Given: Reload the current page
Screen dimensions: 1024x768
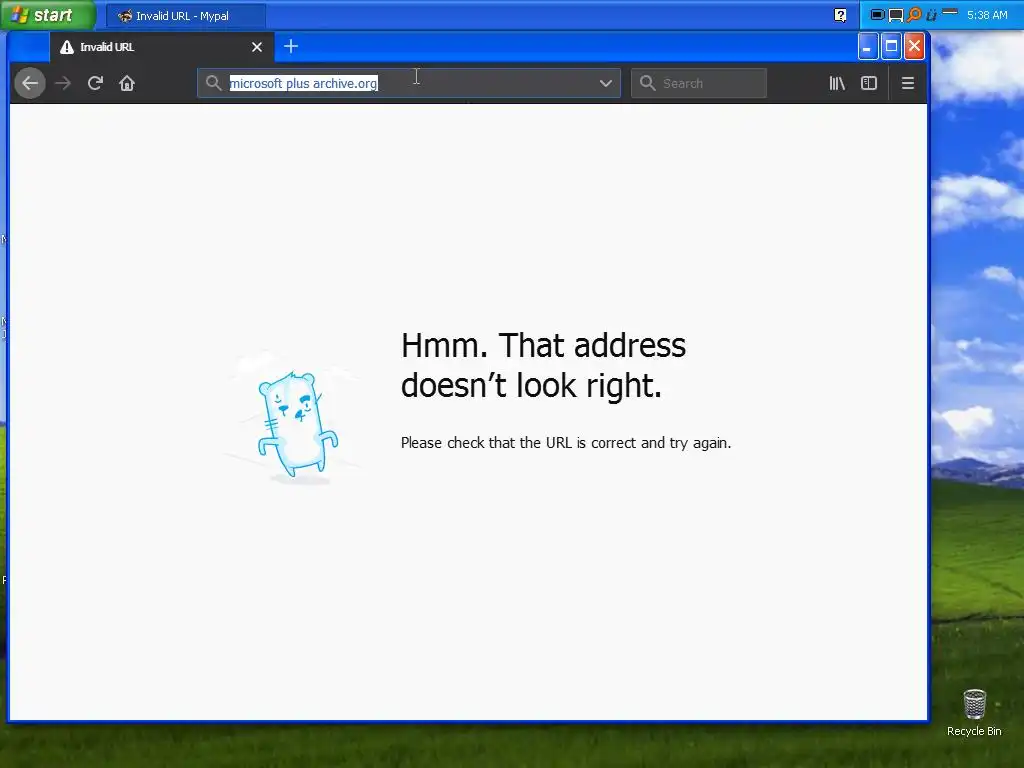Looking at the screenshot, I should [95, 84].
